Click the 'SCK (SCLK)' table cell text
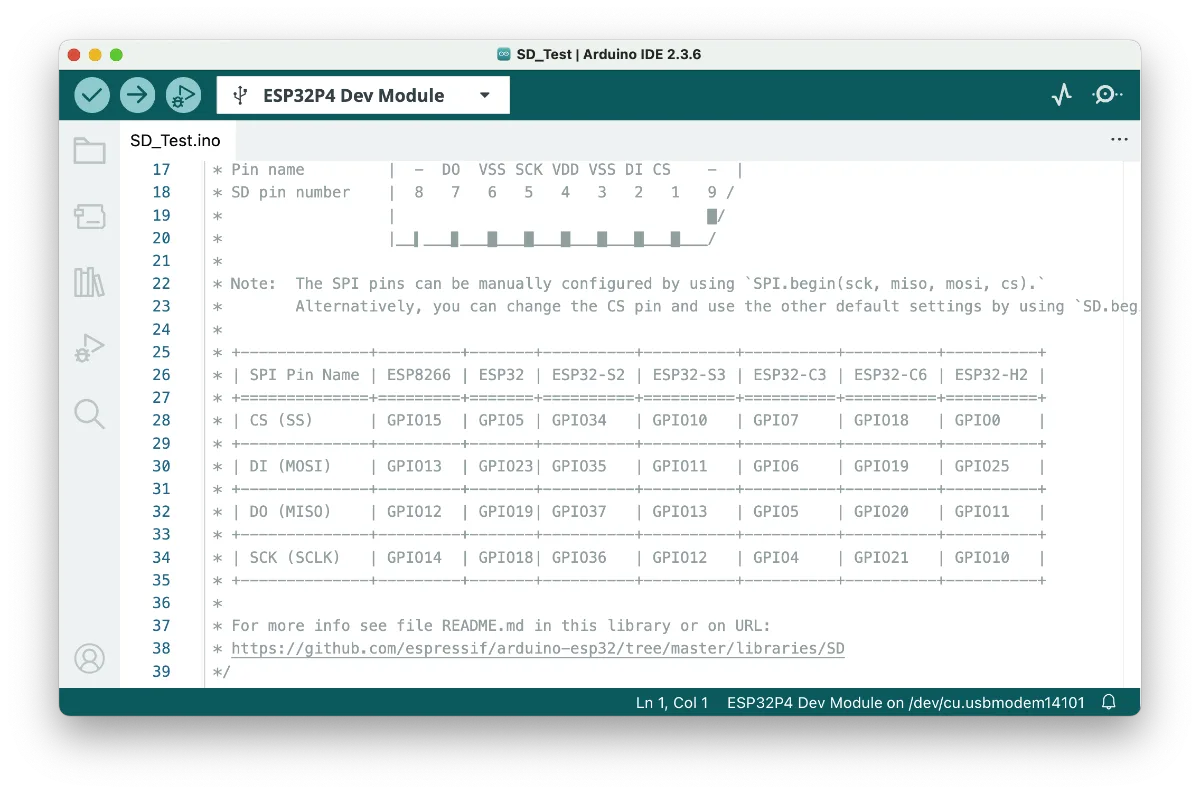 tap(295, 558)
